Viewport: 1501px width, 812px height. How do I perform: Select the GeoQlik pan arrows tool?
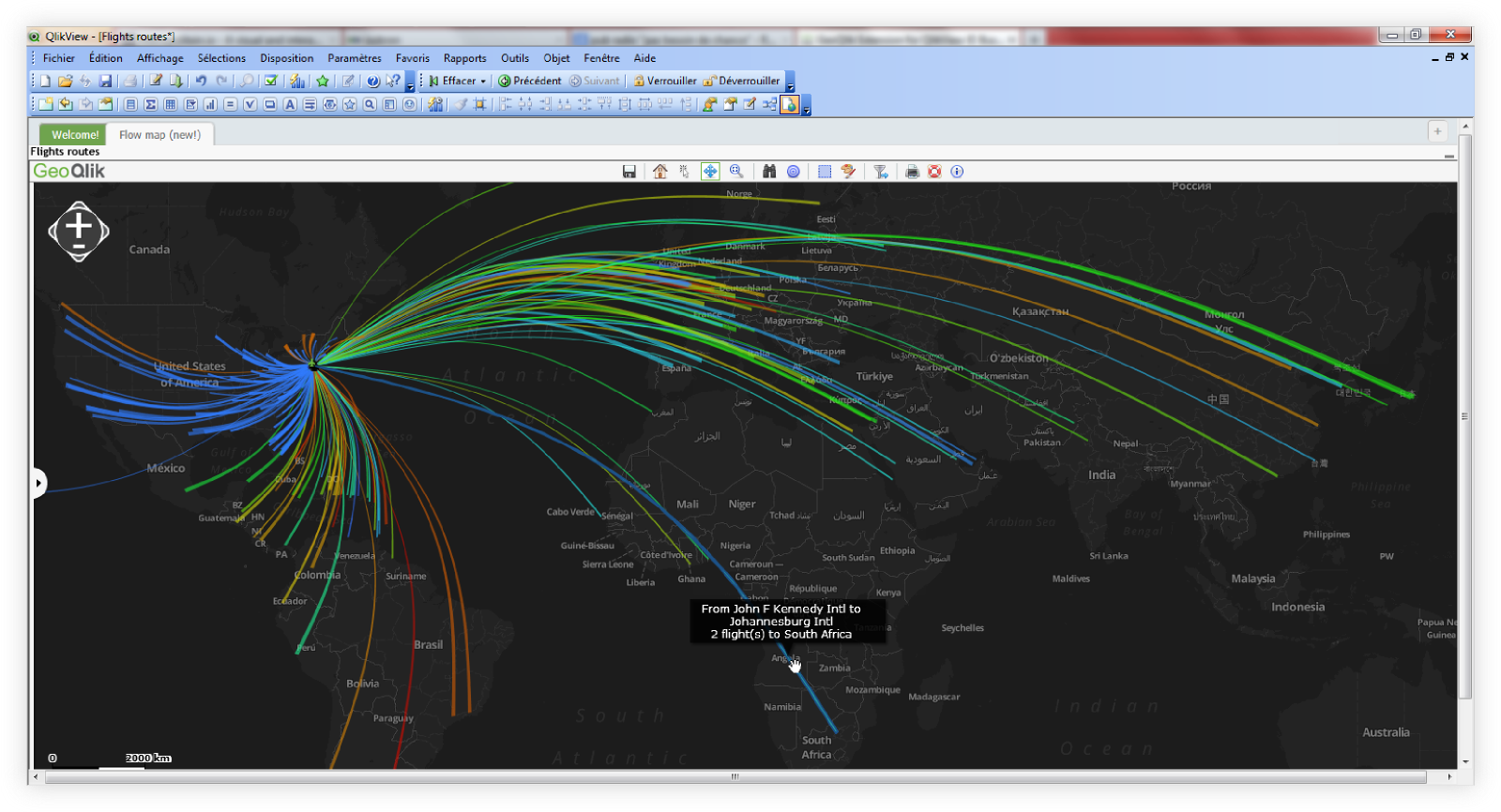click(x=710, y=172)
